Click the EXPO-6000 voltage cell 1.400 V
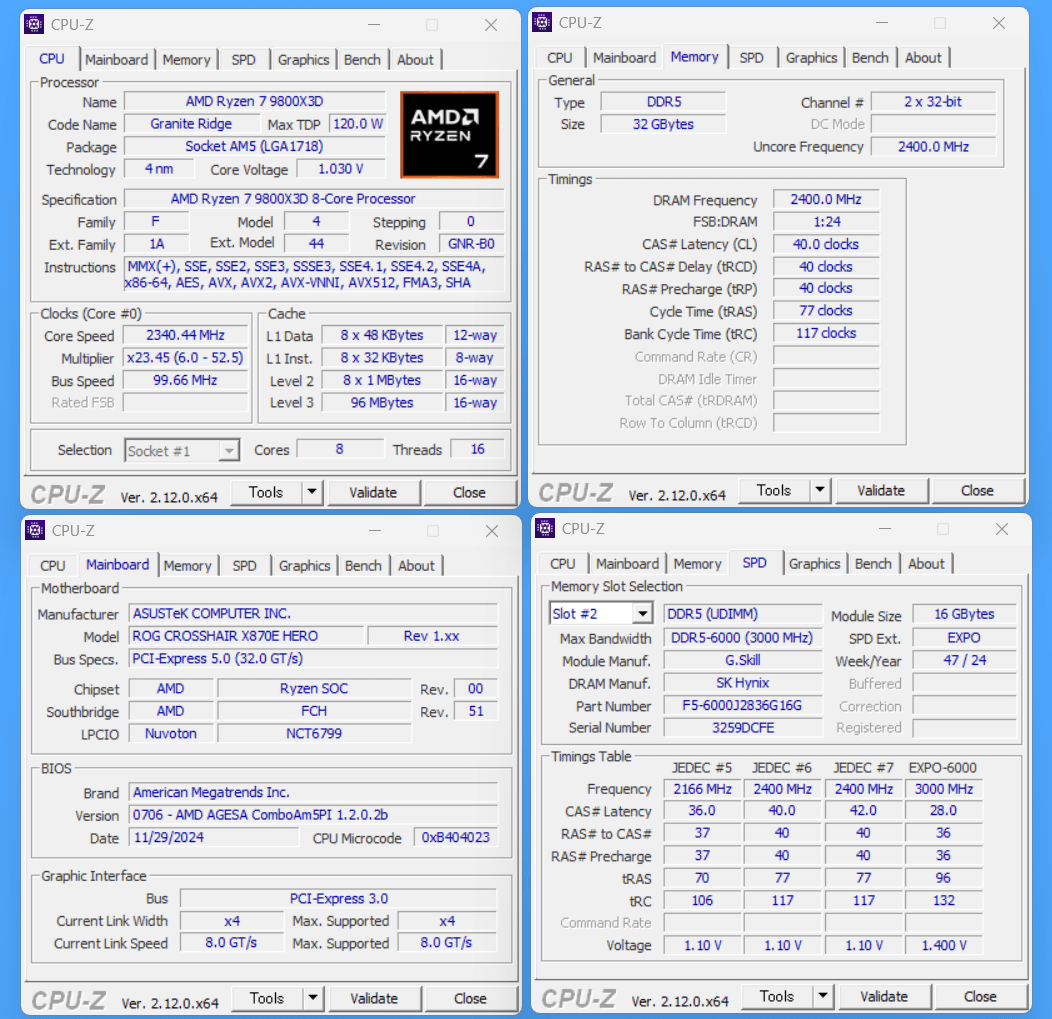1052x1019 pixels. point(944,945)
